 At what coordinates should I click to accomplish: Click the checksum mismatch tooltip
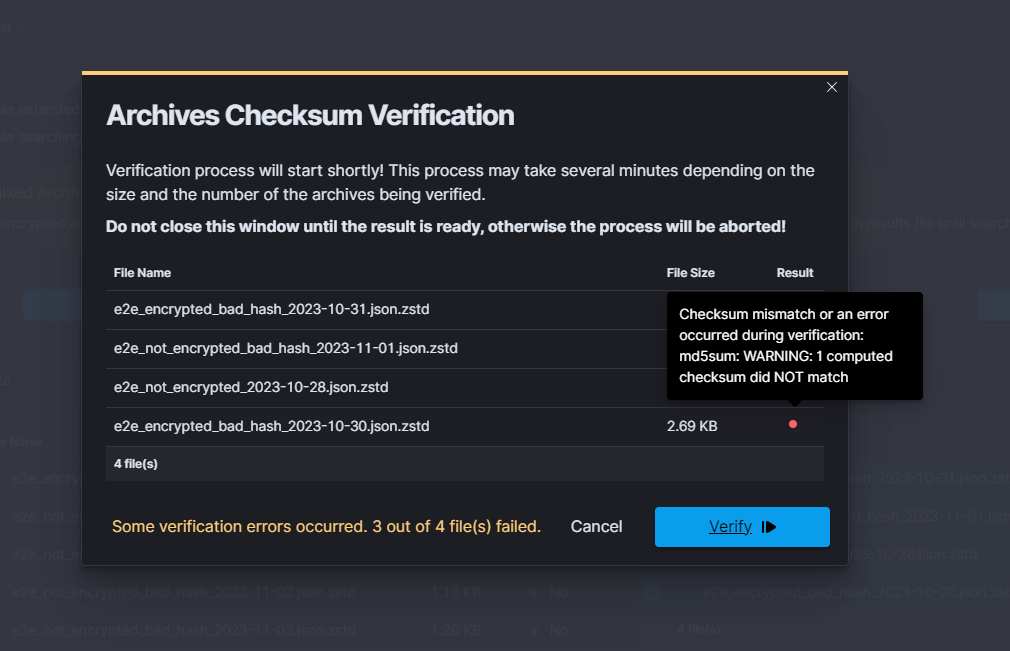(794, 346)
